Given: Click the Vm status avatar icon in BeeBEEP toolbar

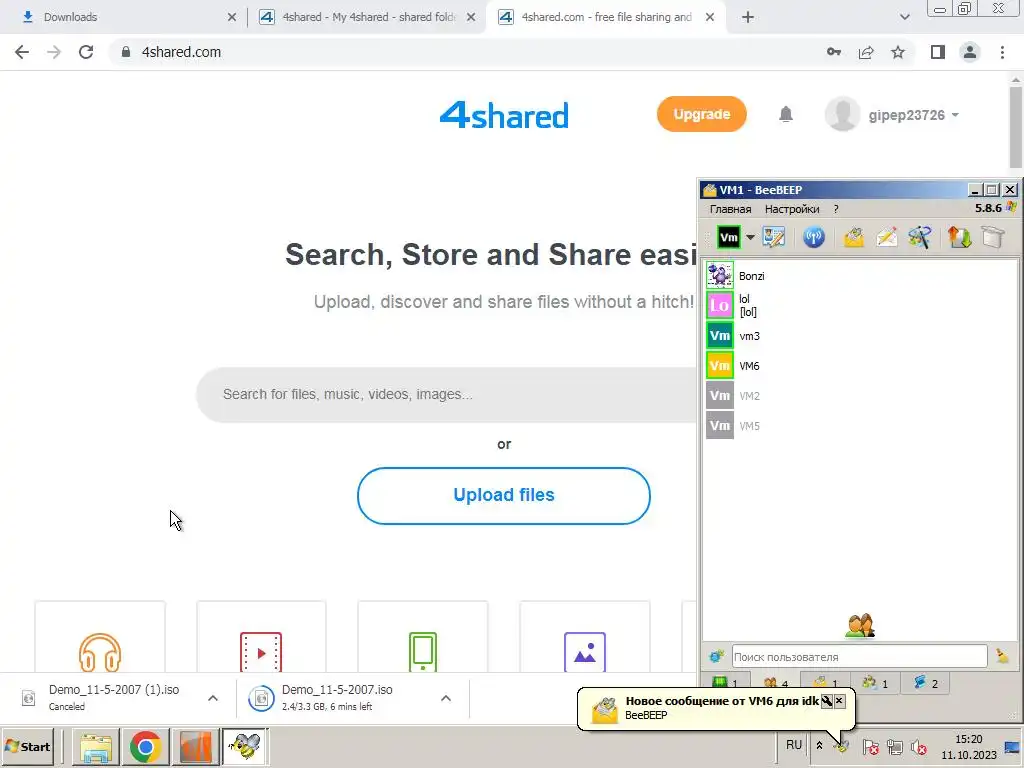Looking at the screenshot, I should pos(728,237).
